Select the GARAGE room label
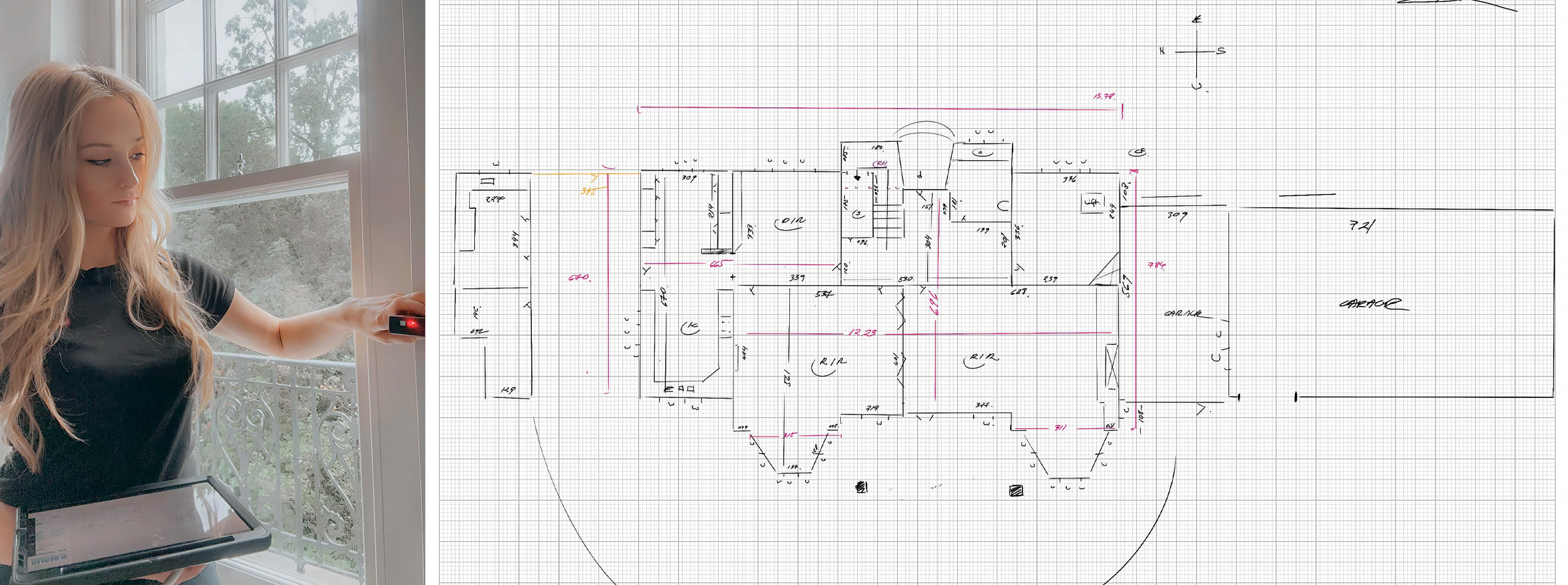This screenshot has width=1568, height=585. click(1370, 304)
